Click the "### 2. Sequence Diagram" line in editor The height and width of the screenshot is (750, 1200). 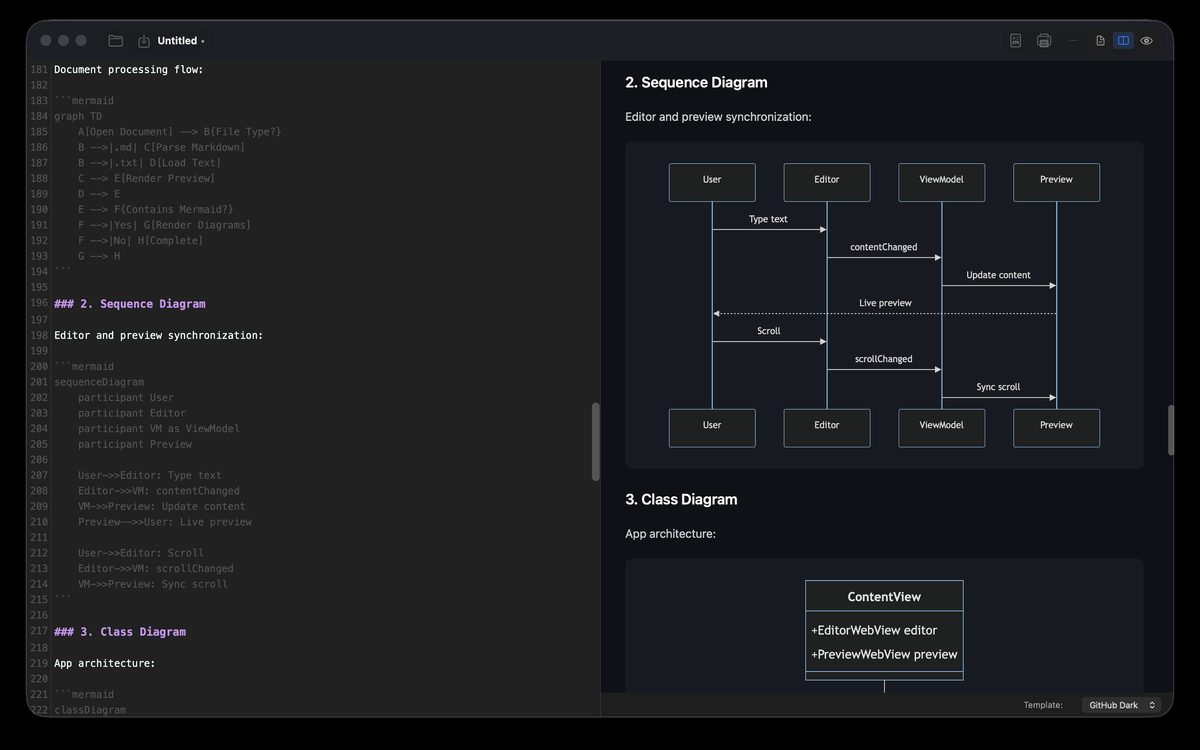(130, 304)
